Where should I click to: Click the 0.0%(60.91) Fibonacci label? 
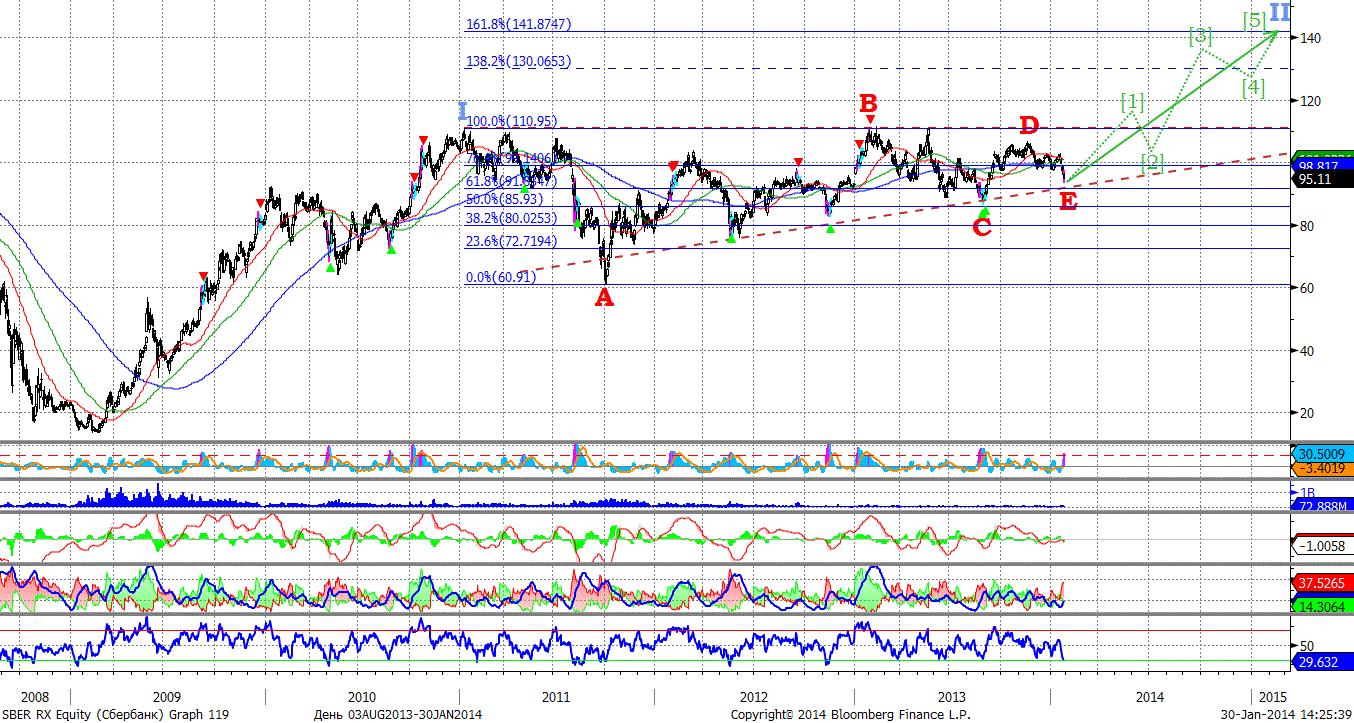click(501, 277)
